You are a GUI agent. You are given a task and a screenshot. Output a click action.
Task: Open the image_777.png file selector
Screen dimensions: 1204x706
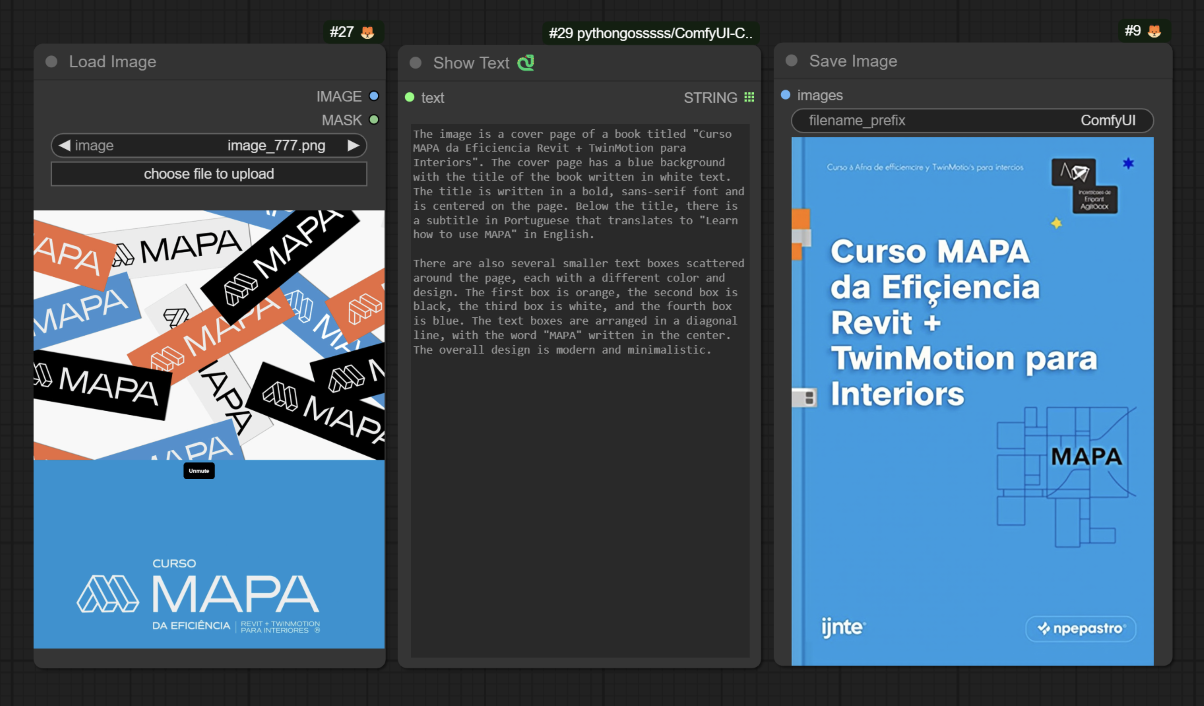point(209,146)
